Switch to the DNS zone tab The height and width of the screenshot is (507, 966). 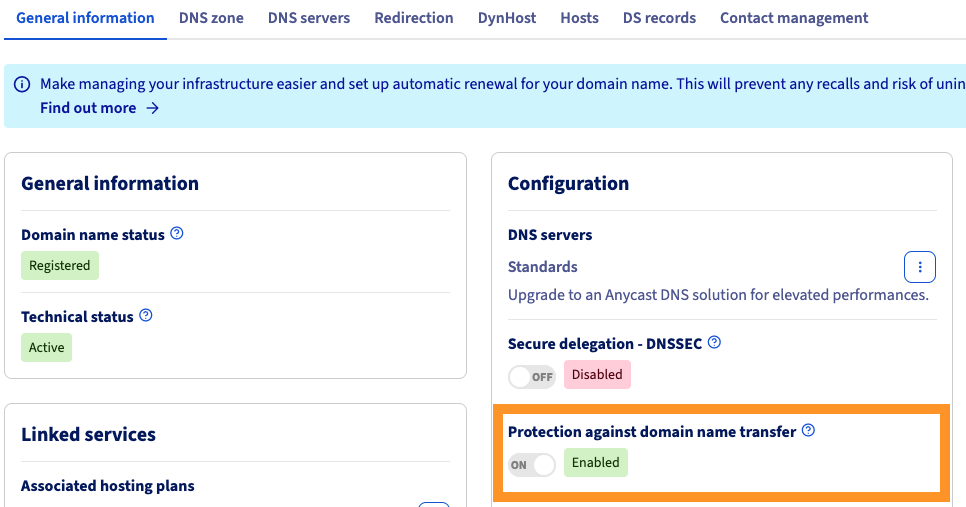[x=211, y=18]
